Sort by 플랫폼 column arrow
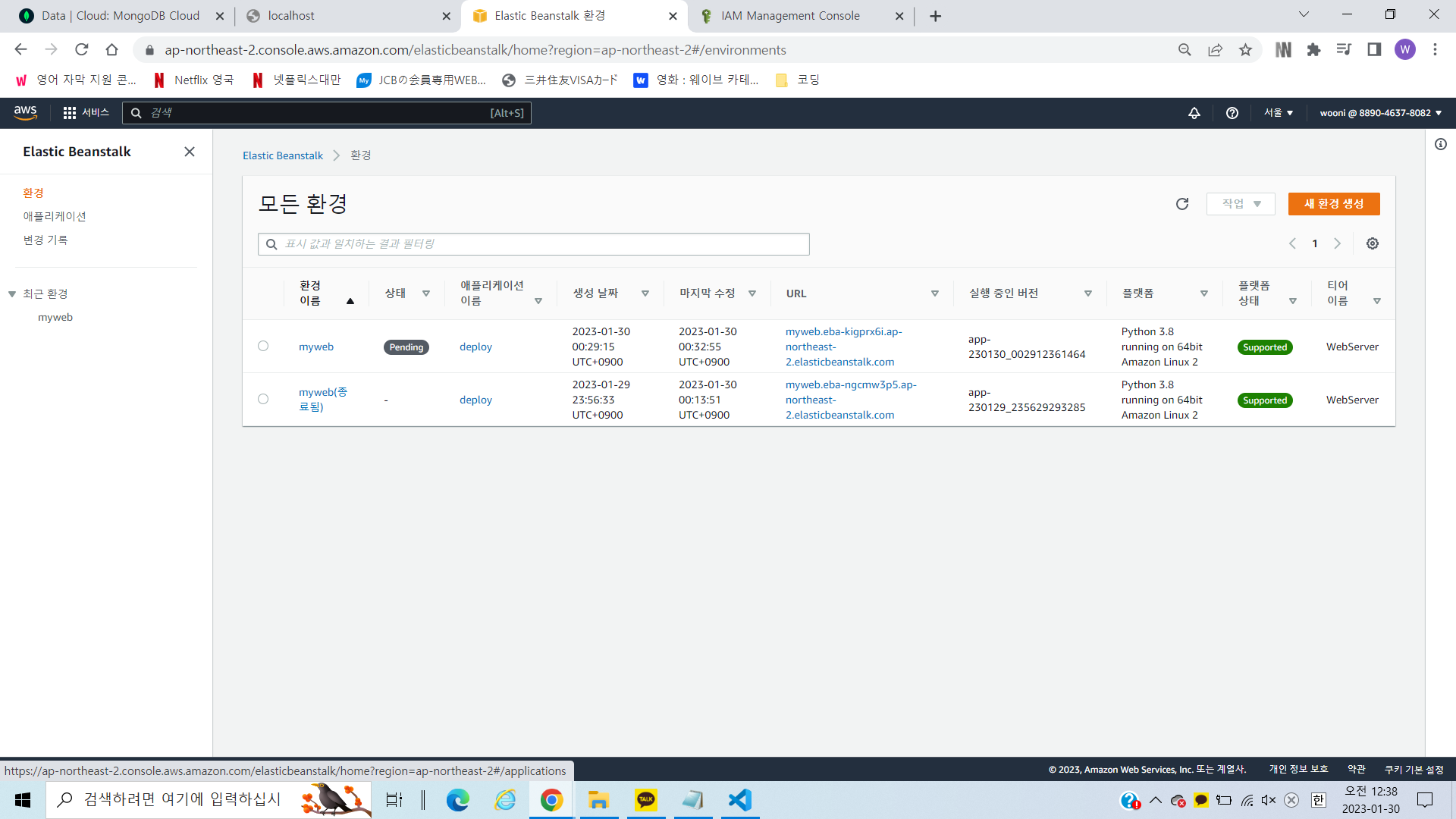Screen dimensions: 1456x819 tap(1204, 293)
